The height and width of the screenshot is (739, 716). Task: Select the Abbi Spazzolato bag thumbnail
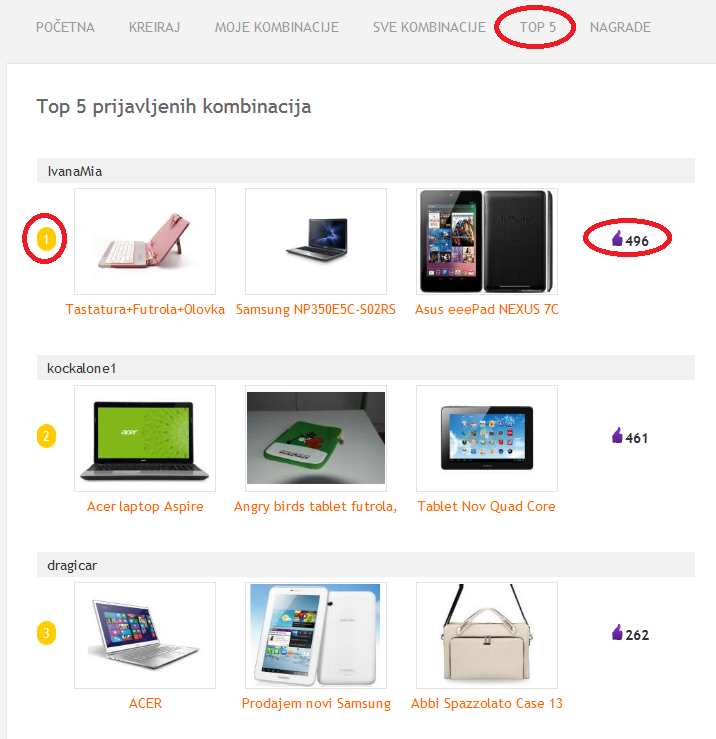coord(487,635)
